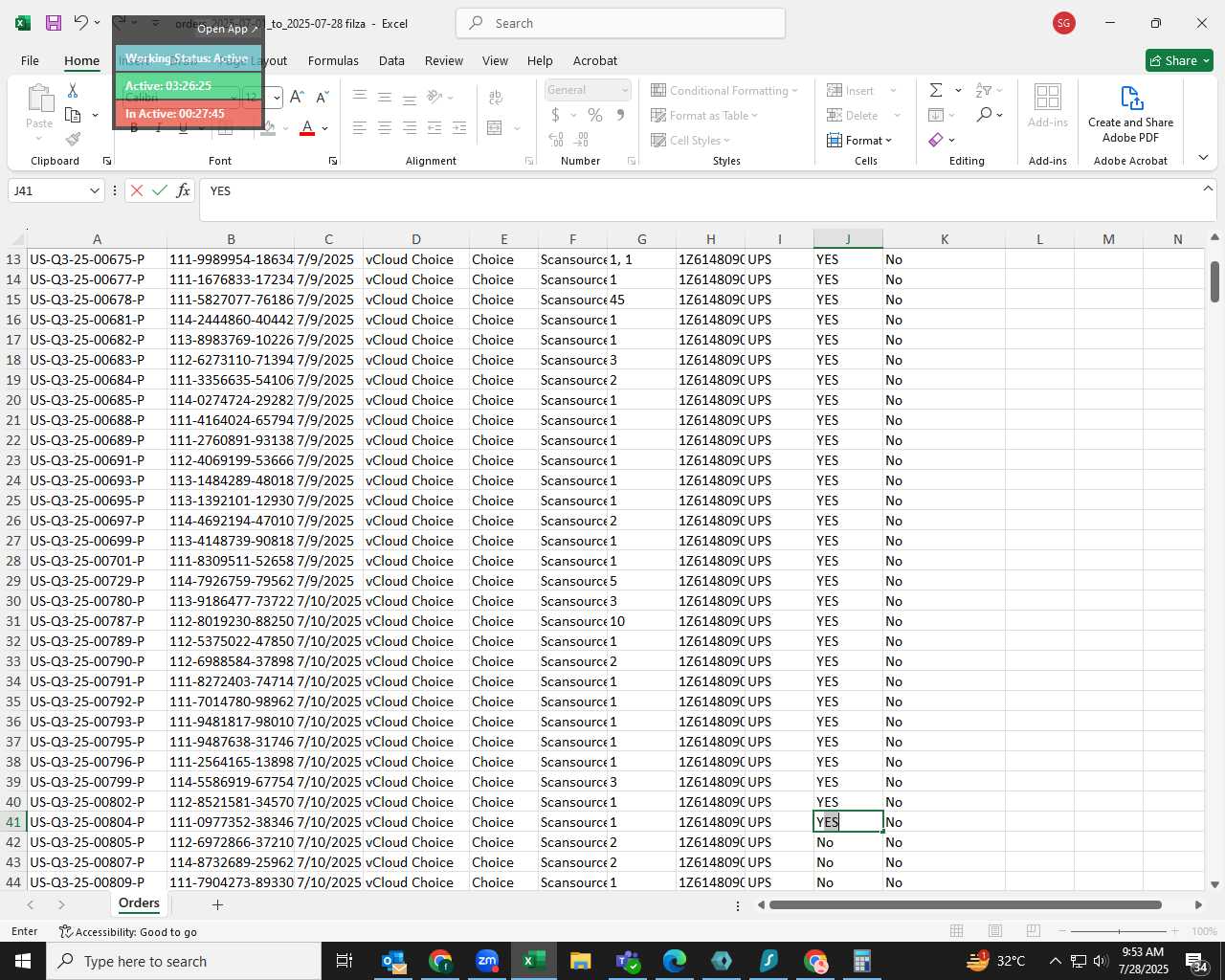Click the Format Painter brush icon
Image resolution: width=1225 pixels, height=980 pixels.
pos(73,140)
